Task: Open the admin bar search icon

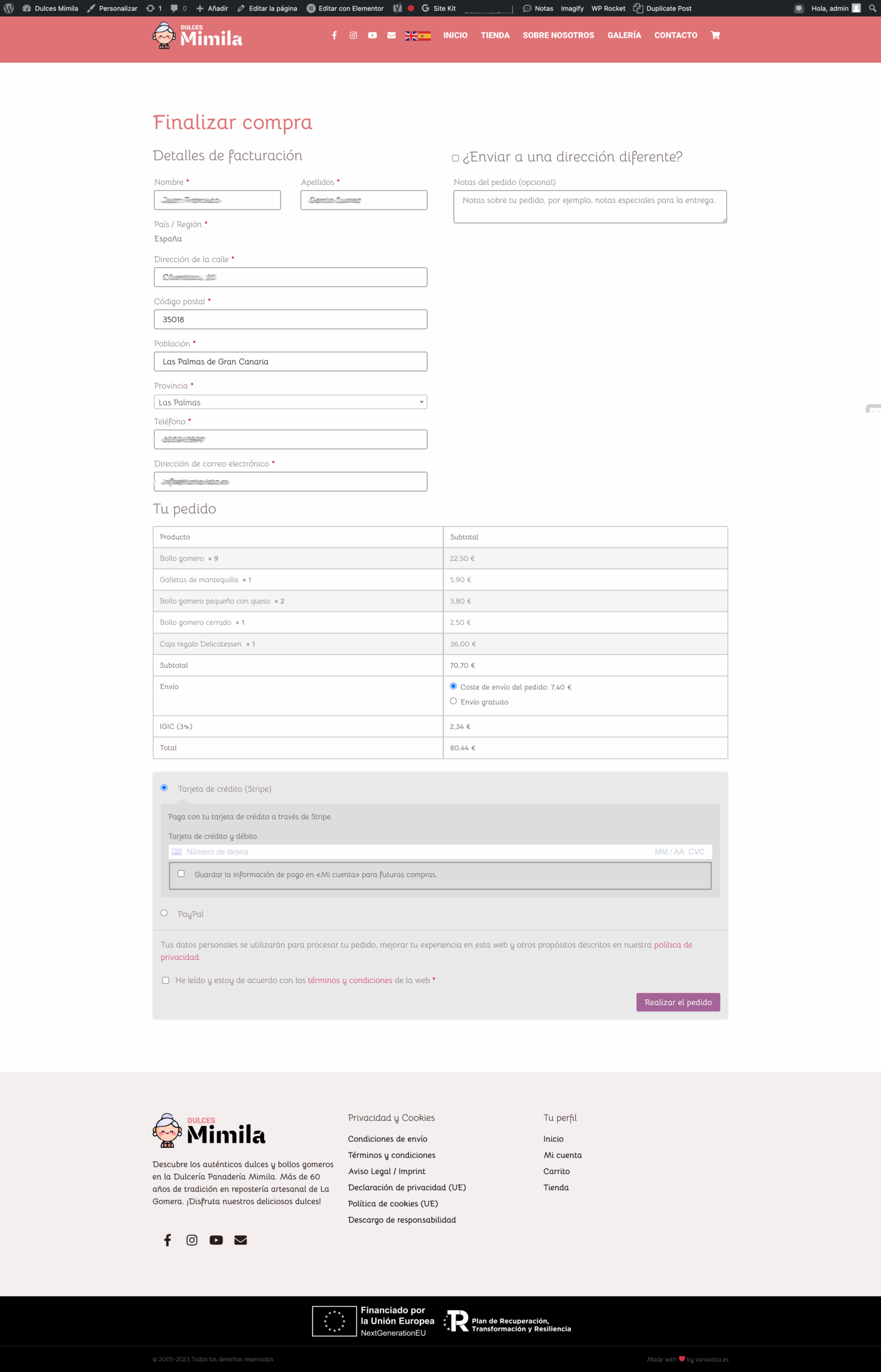Action: [x=872, y=8]
